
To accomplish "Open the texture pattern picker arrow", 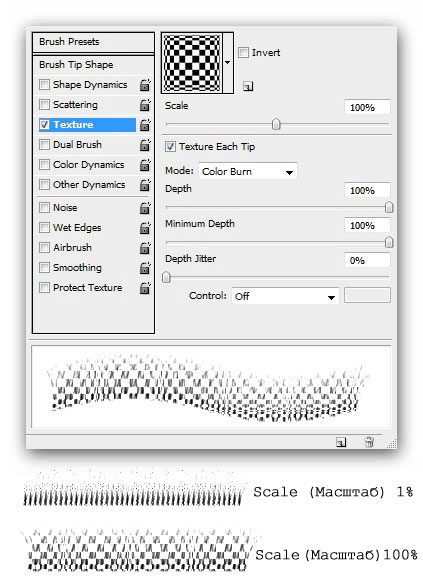I will pos(228,62).
